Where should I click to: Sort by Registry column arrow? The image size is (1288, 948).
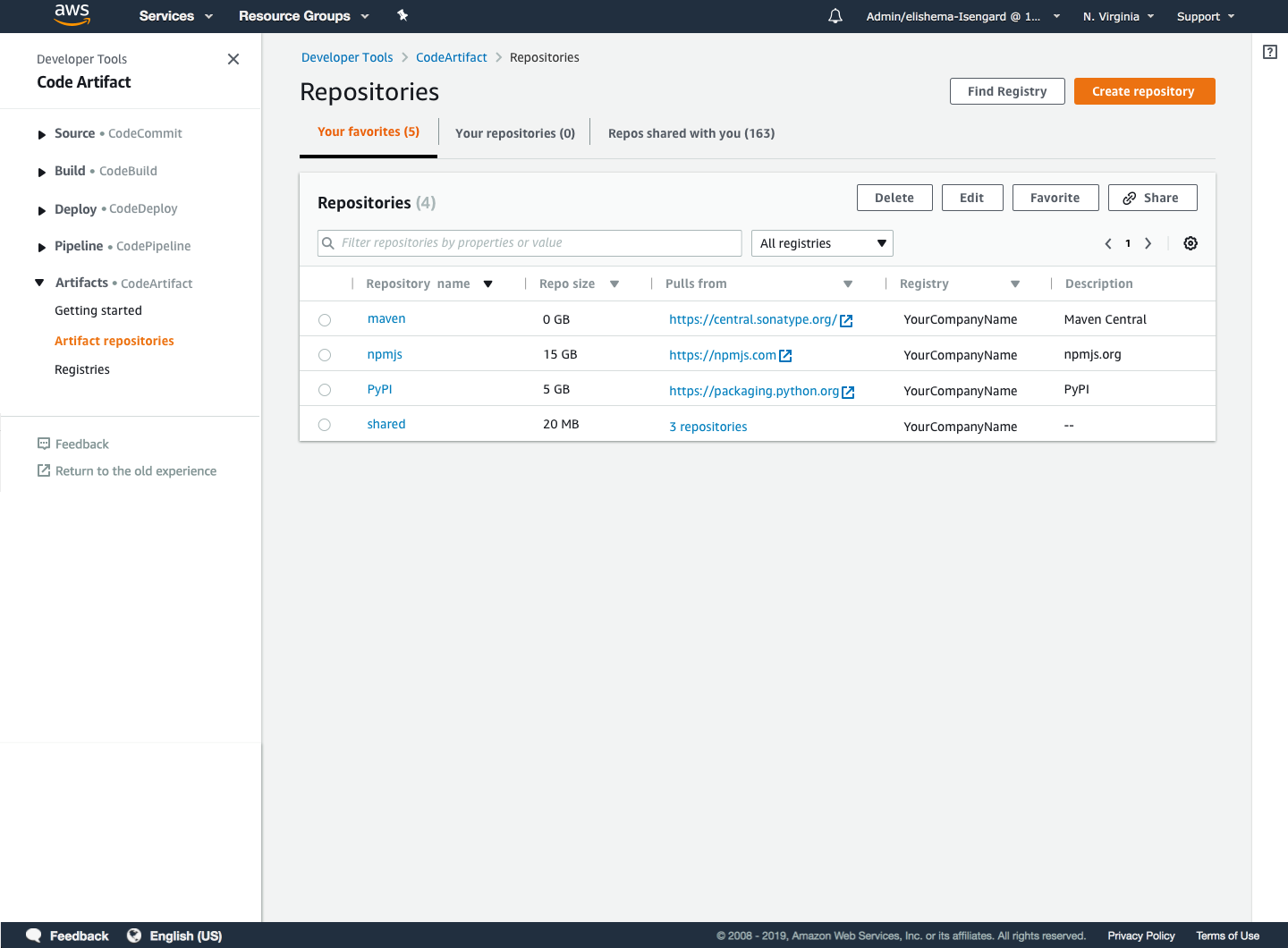tap(1015, 284)
